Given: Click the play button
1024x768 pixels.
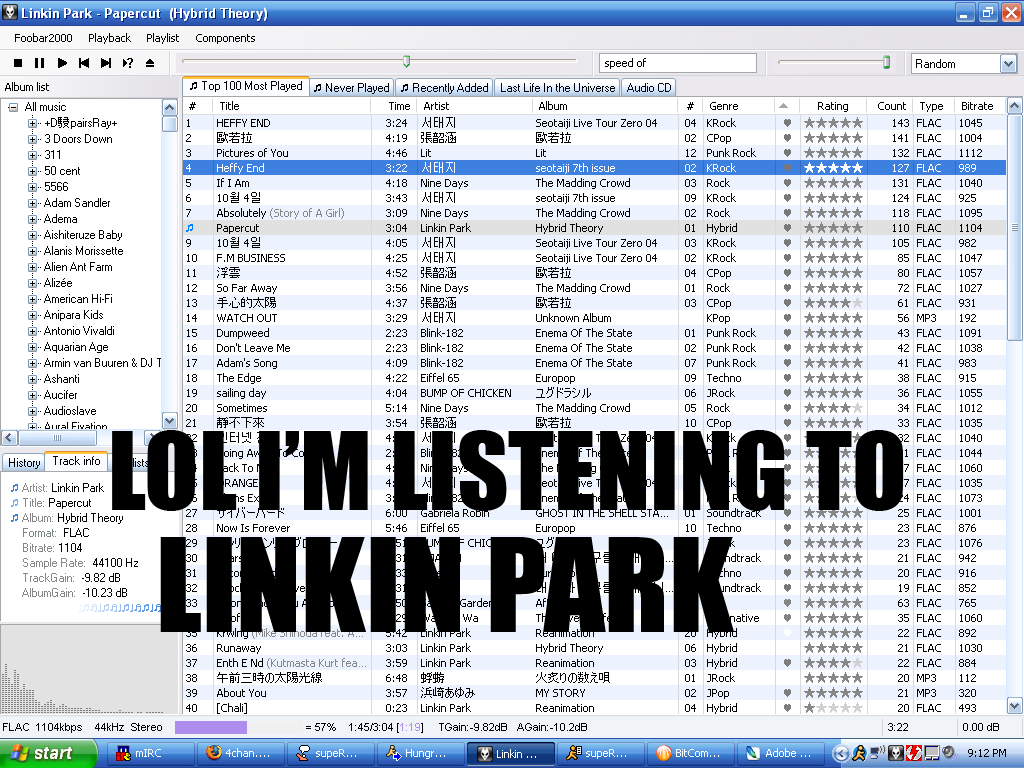Looking at the screenshot, I should (x=62, y=63).
